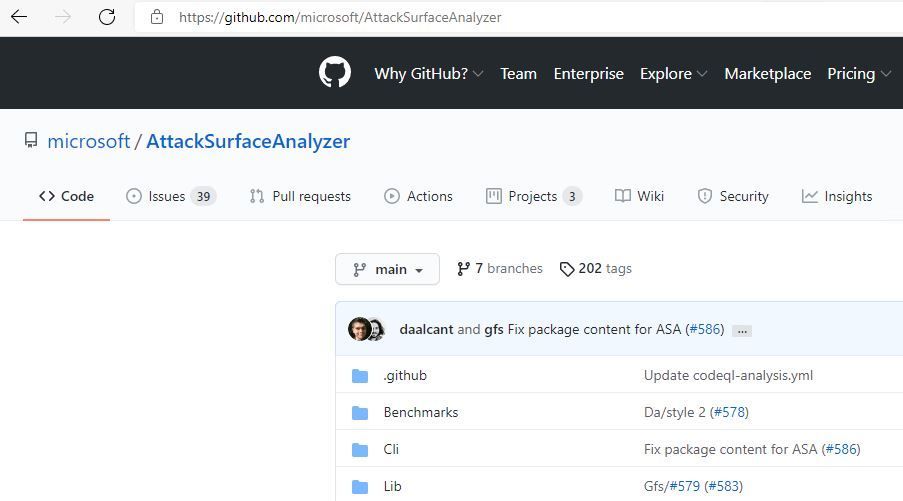Screen dimensions: 903x501
Task: Click the Benchmarks folder icon
Action: [x=360, y=413]
